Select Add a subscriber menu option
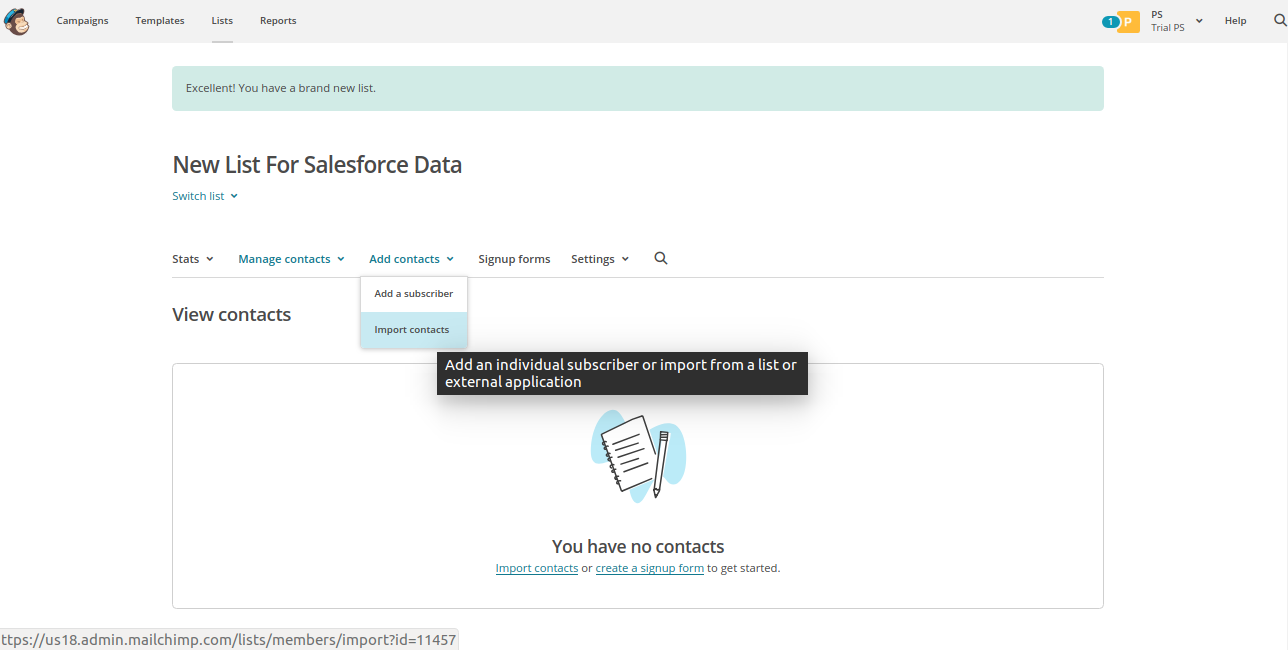1288x650 pixels. 413,294
